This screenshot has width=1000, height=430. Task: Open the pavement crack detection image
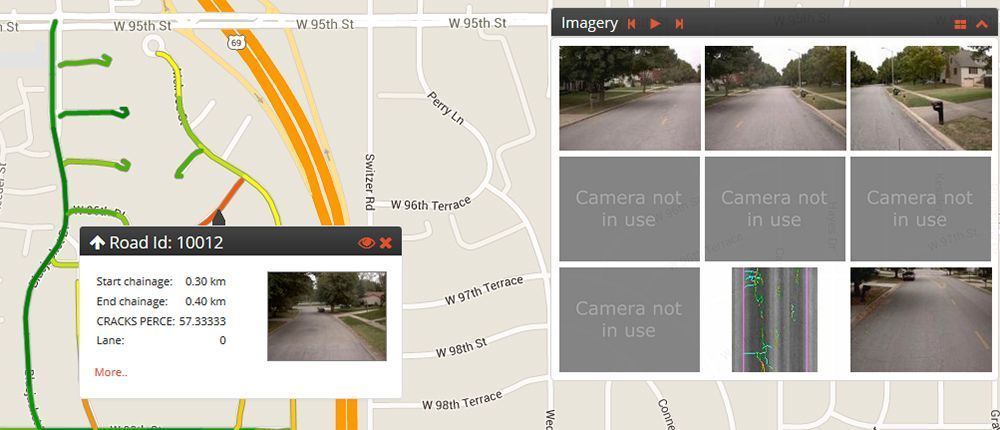[774, 320]
